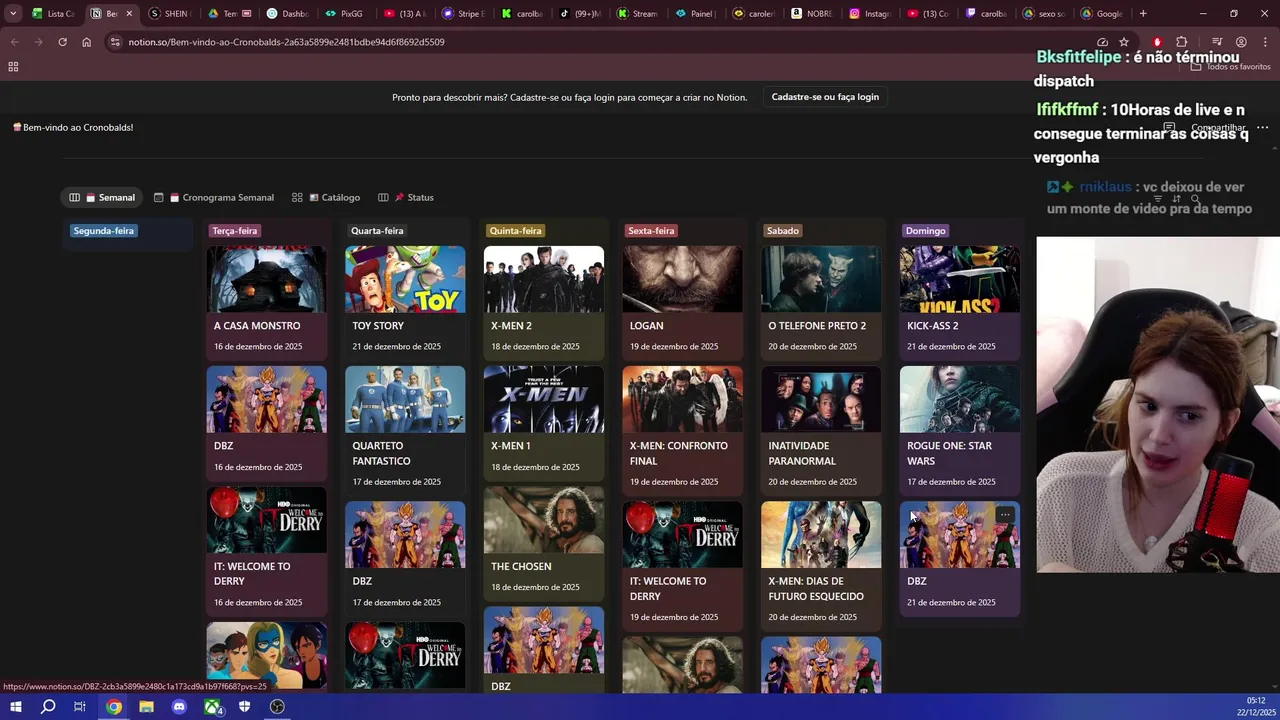The image size is (1280, 720).
Task: Click the Sabado column tag
Action: 782,231
